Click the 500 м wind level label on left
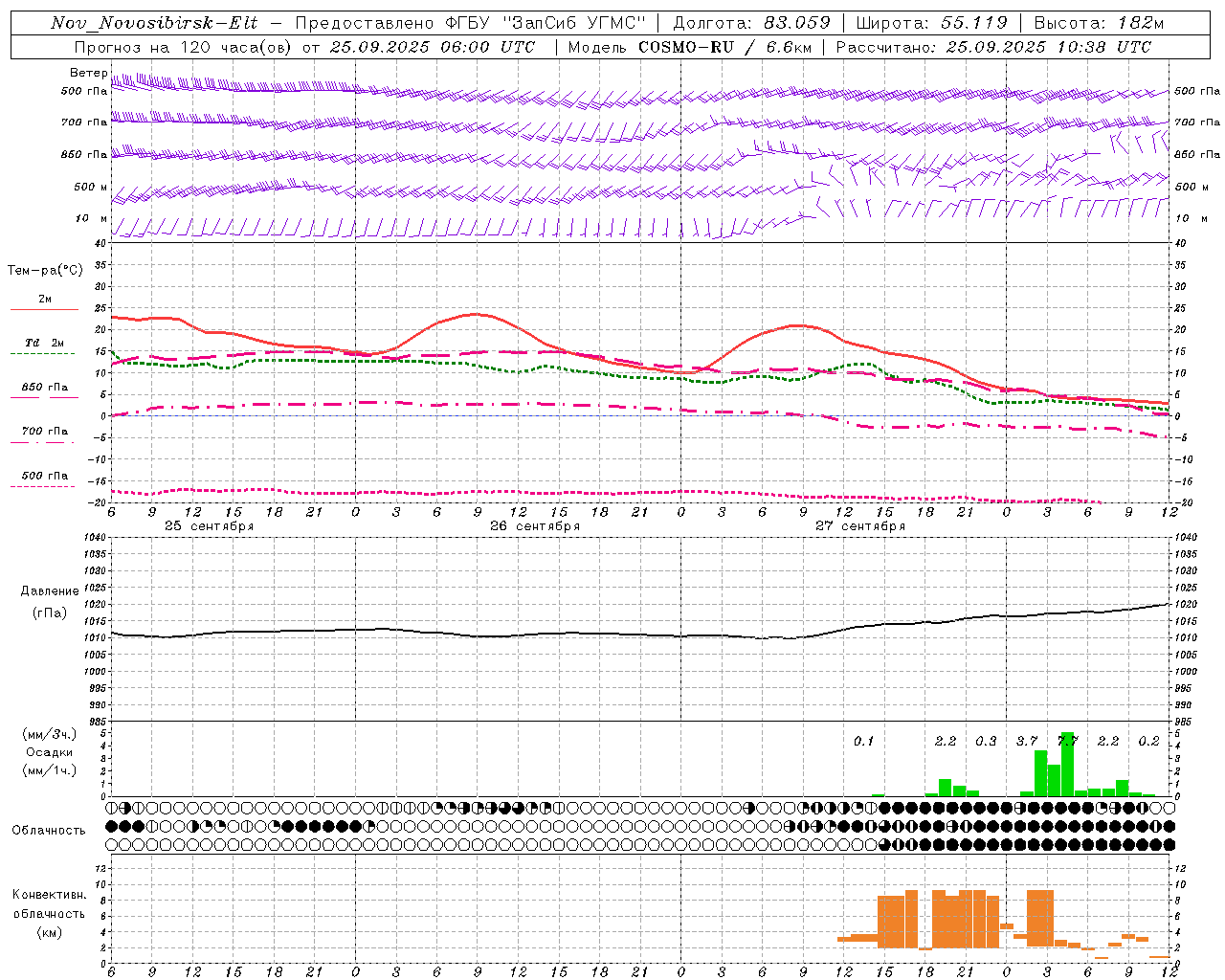This screenshot has width=1225, height=980. pyautogui.click(x=91, y=187)
